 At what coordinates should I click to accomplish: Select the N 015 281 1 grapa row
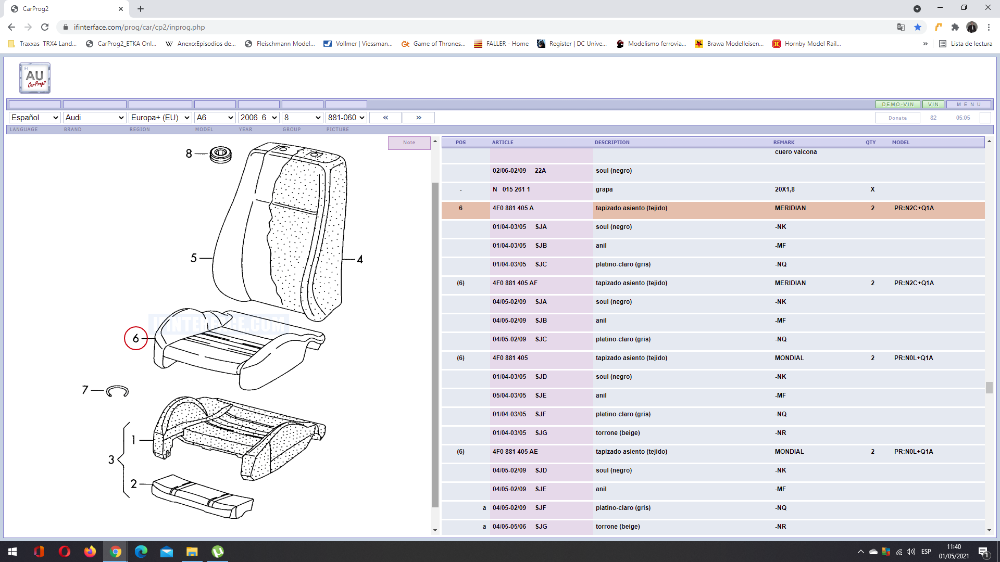click(713, 190)
